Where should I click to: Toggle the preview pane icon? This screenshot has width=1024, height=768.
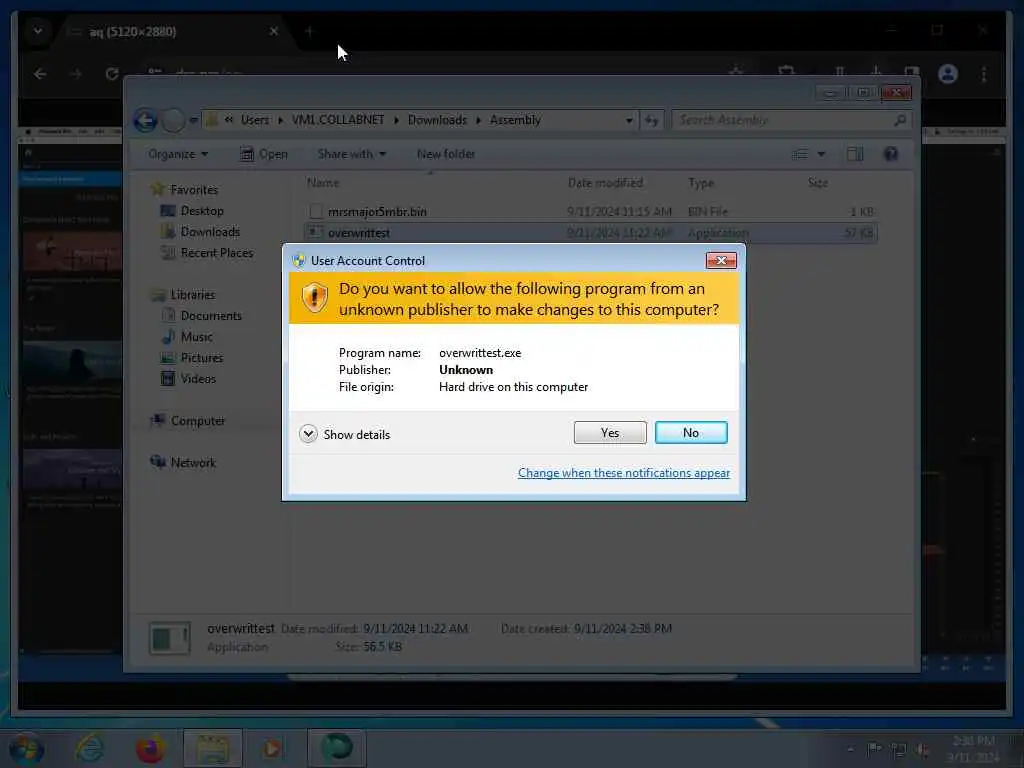click(855, 154)
